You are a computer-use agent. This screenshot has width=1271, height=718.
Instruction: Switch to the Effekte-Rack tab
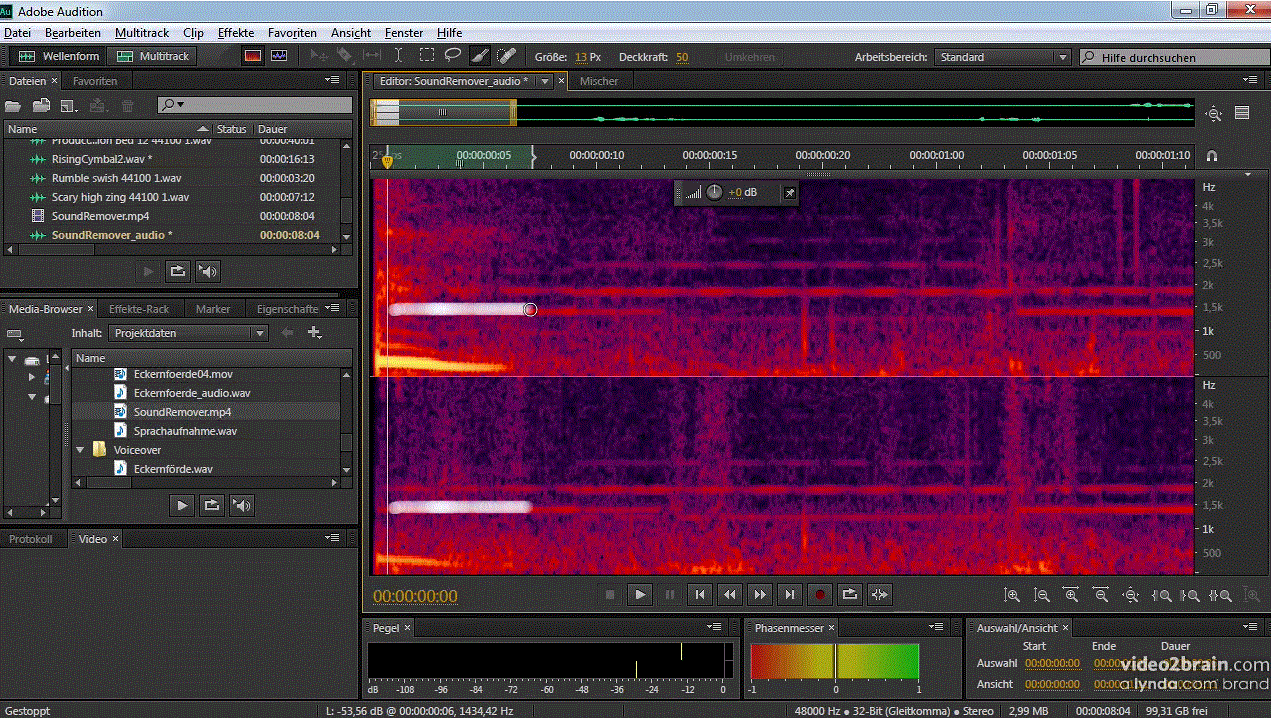[x=139, y=309]
